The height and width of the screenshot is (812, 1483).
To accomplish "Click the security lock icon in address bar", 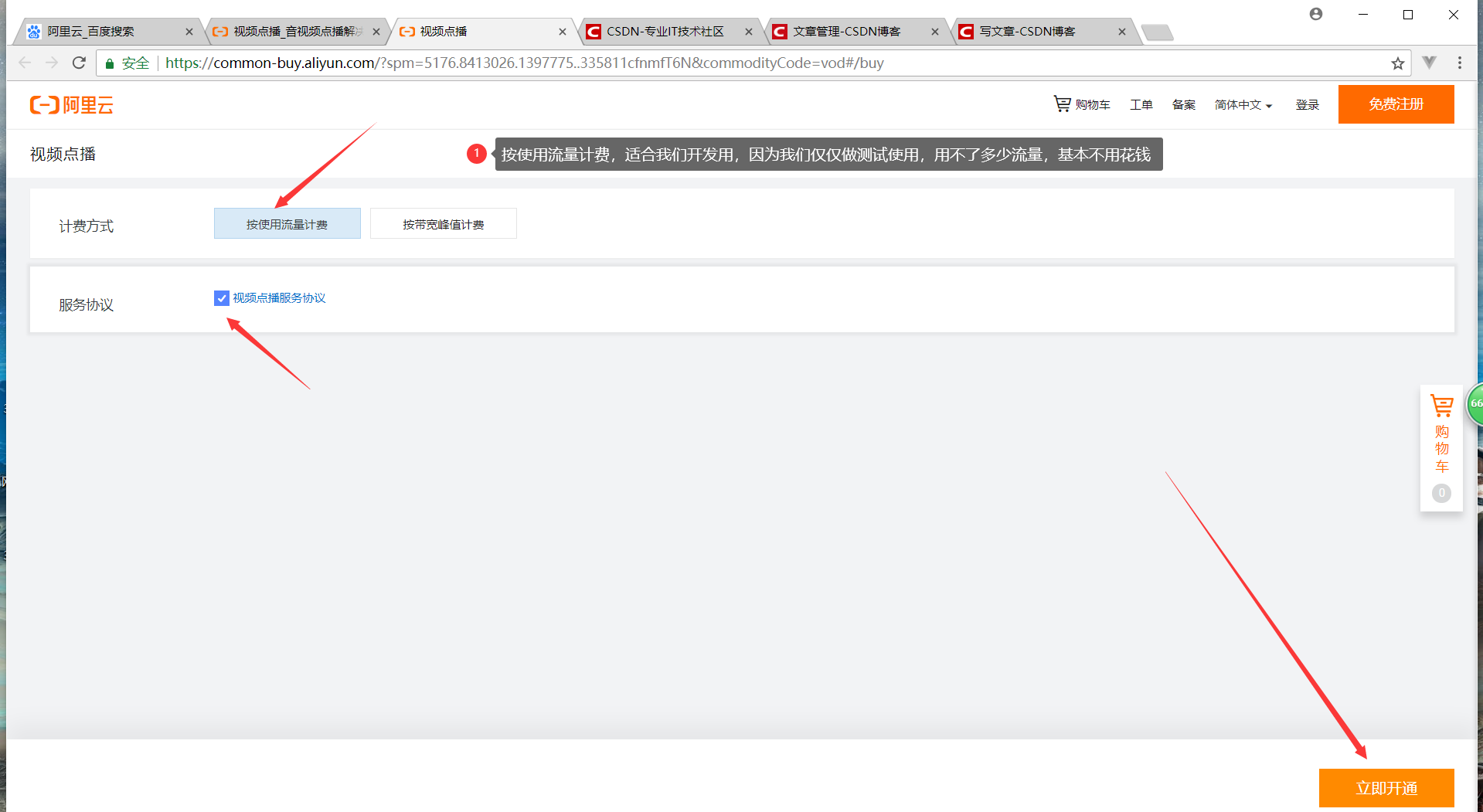I will coord(108,63).
